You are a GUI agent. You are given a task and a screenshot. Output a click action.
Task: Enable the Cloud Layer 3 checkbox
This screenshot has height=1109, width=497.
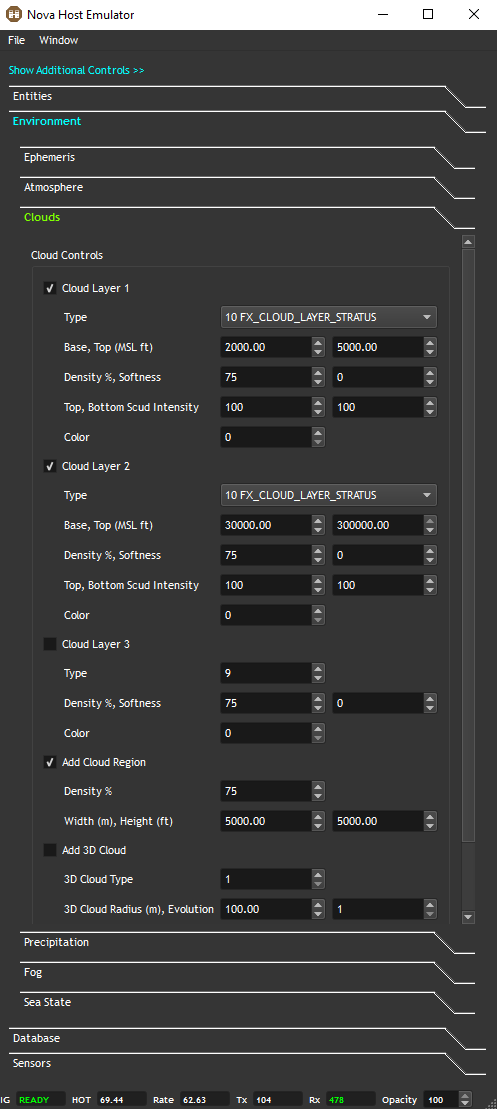[50, 644]
